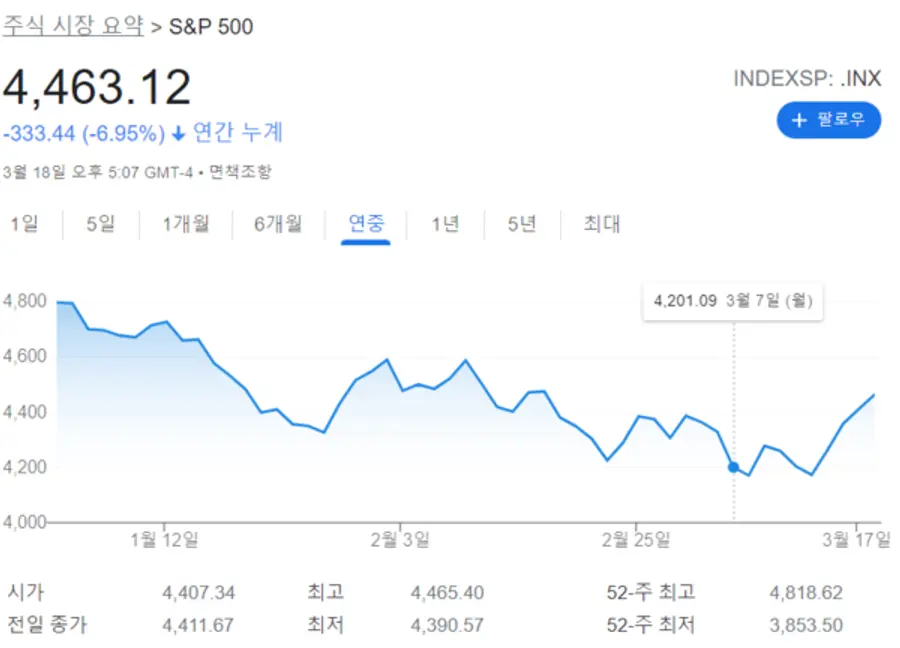The image size is (900, 648).
Task: Click the blue chart data point marker
Action: (734, 467)
